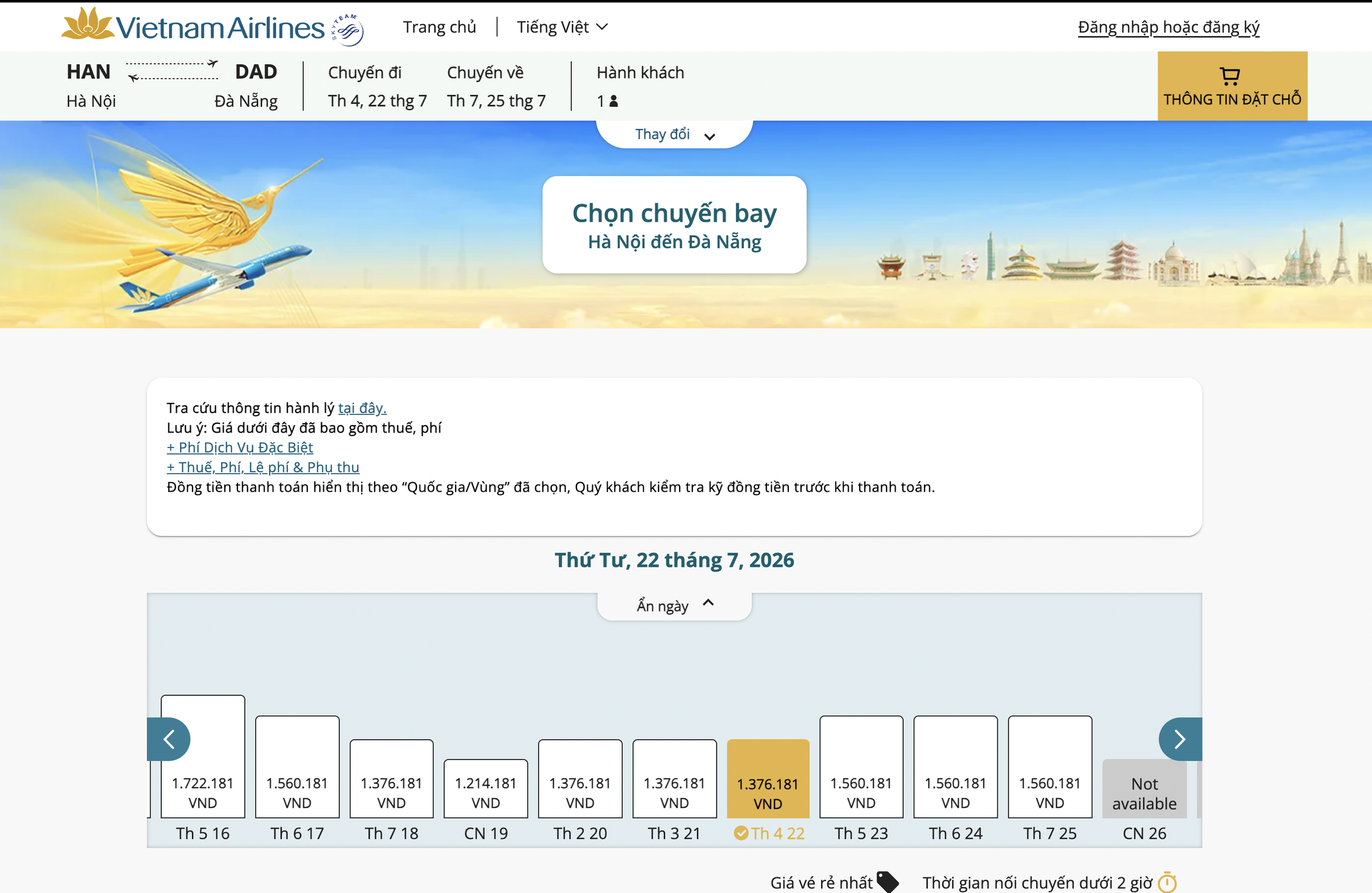This screenshot has height=893, width=1372.
Task: Open Phí Dịch Vụ Đặc Biệt link
Action: pos(240,448)
